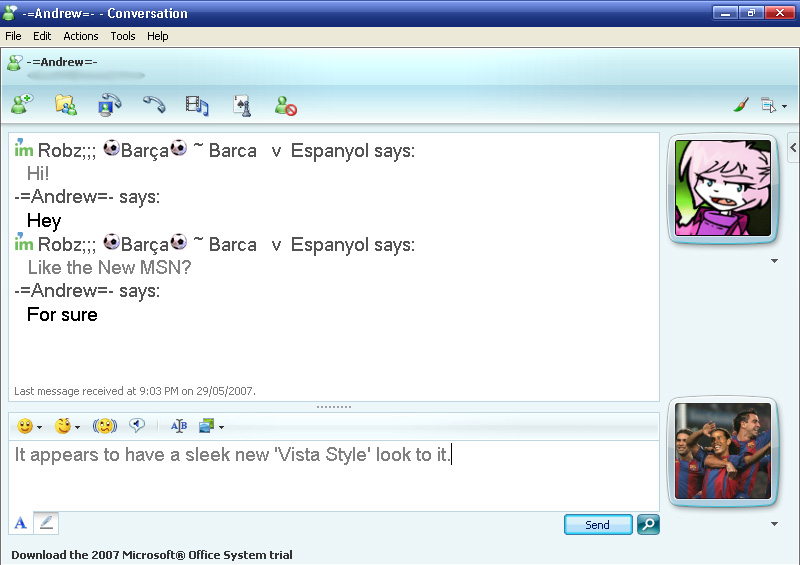
Task: Open options below Andrew's display picture
Action: tap(774, 261)
